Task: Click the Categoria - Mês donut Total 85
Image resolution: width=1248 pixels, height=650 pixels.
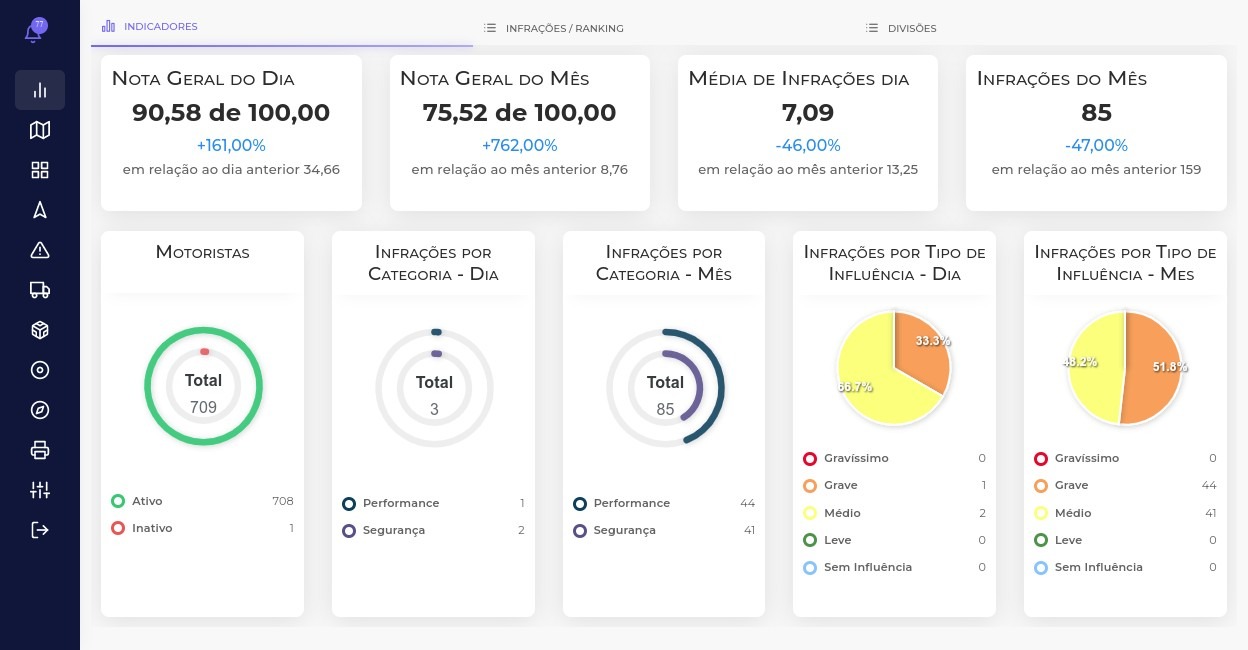Action: 665,389
